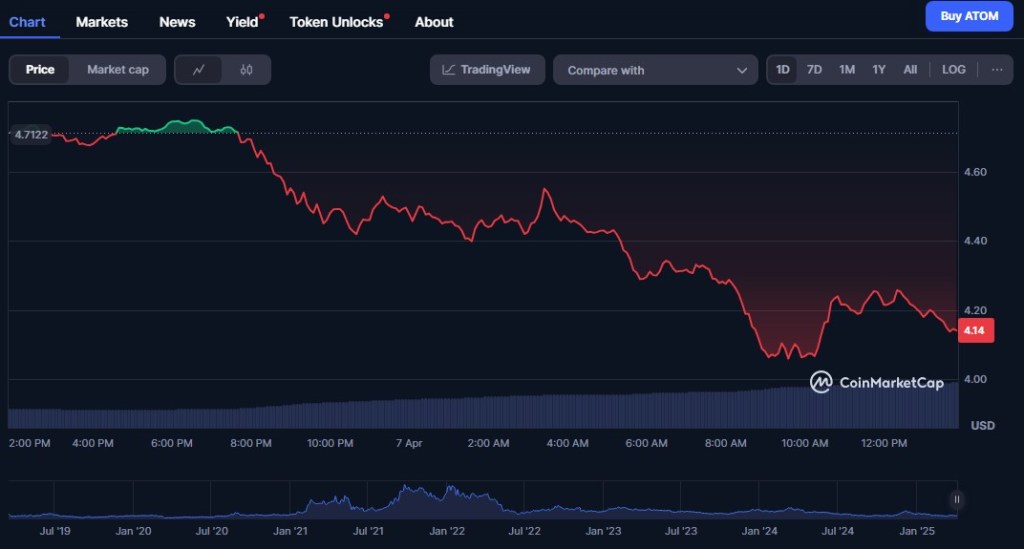Viewport: 1024px width, 549px height.
Task: Click the 10:00 PM axis label
Action: [330, 443]
